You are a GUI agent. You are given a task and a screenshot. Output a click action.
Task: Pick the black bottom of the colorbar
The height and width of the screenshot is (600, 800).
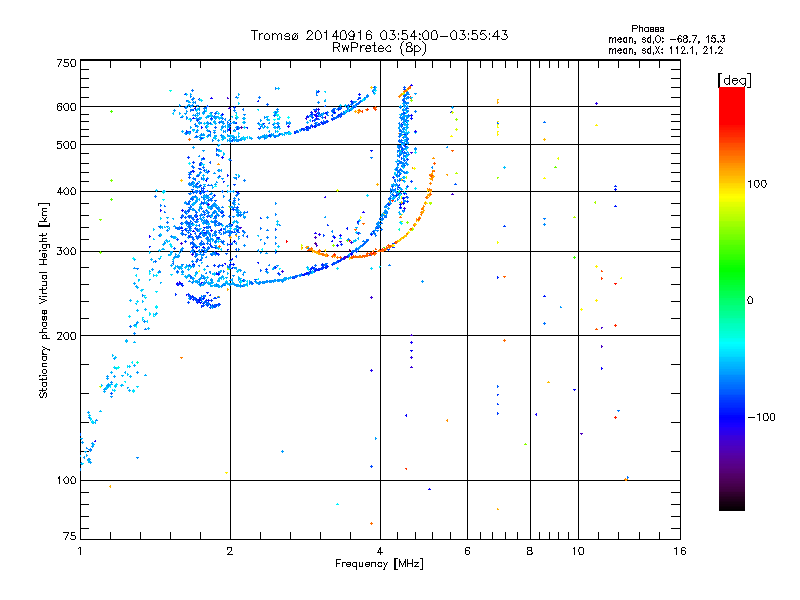click(x=732, y=504)
